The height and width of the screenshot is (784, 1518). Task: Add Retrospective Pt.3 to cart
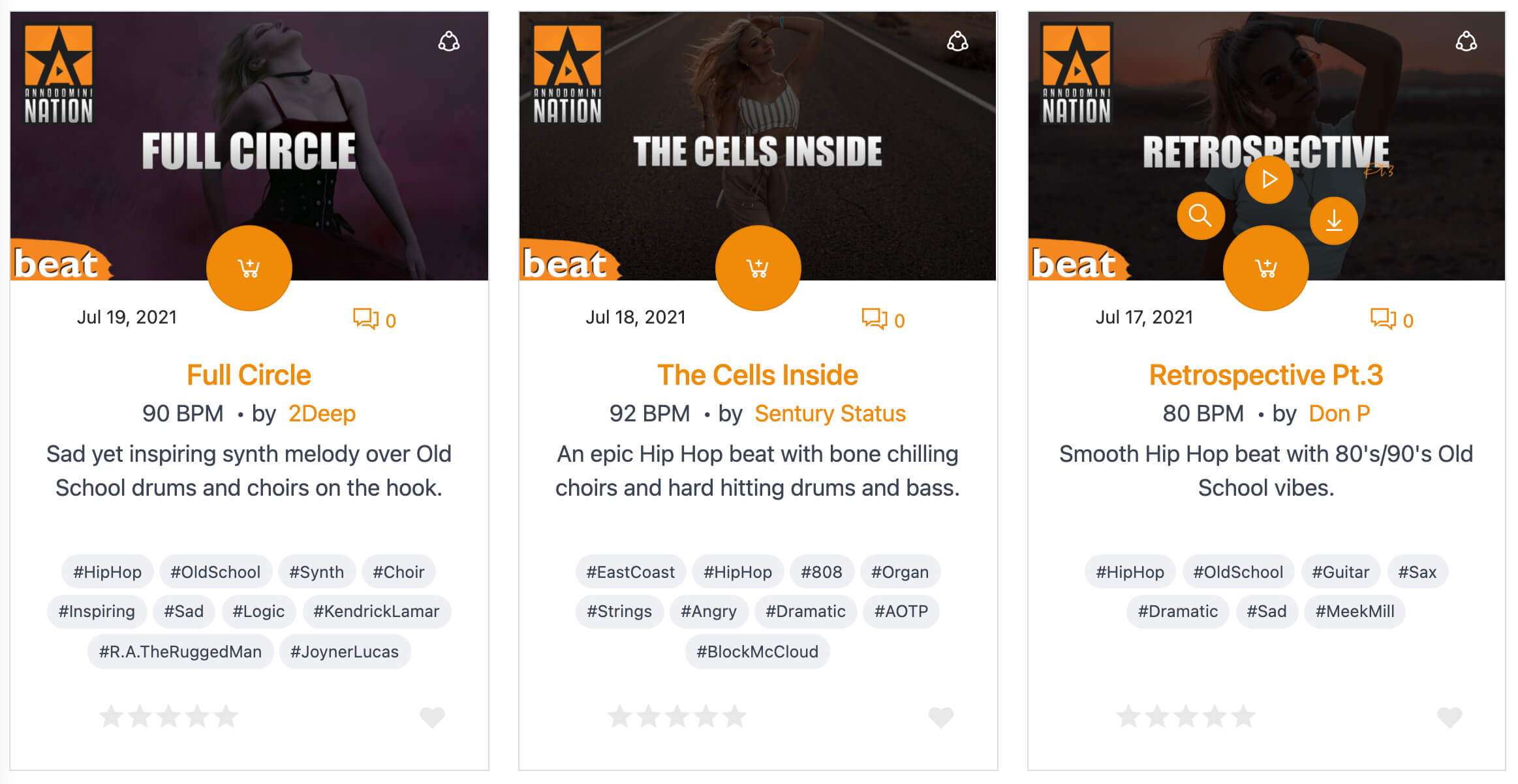tap(1265, 267)
